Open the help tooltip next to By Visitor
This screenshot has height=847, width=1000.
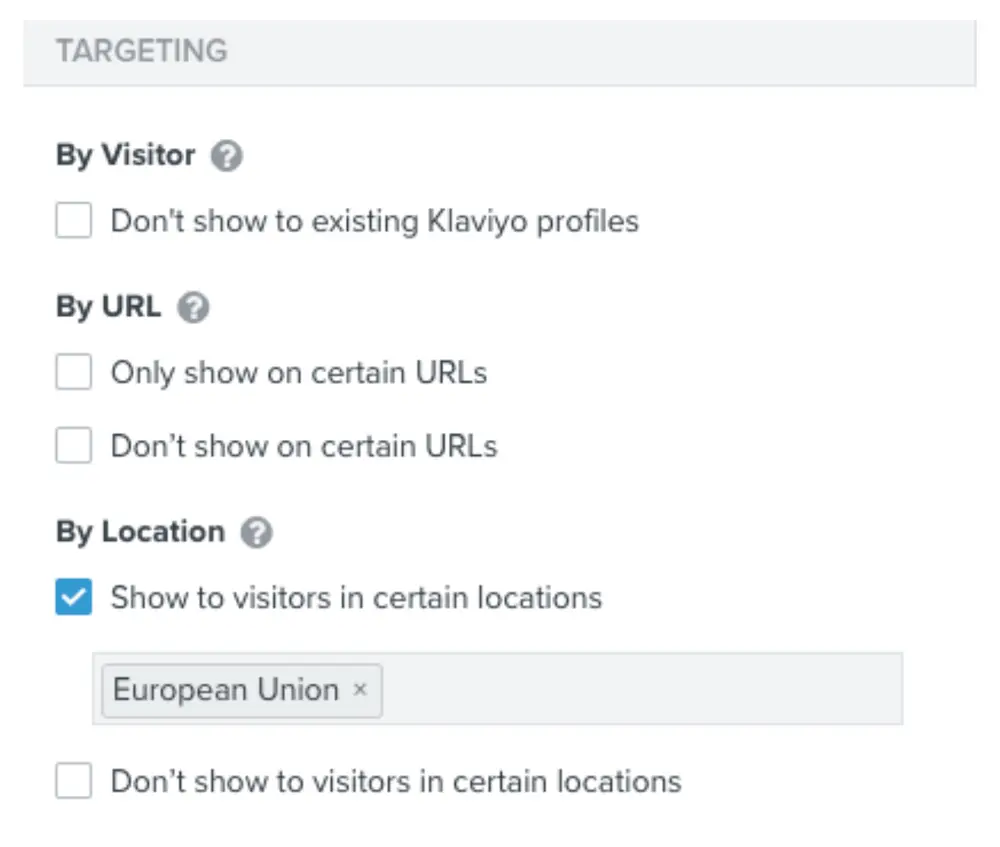pos(227,157)
